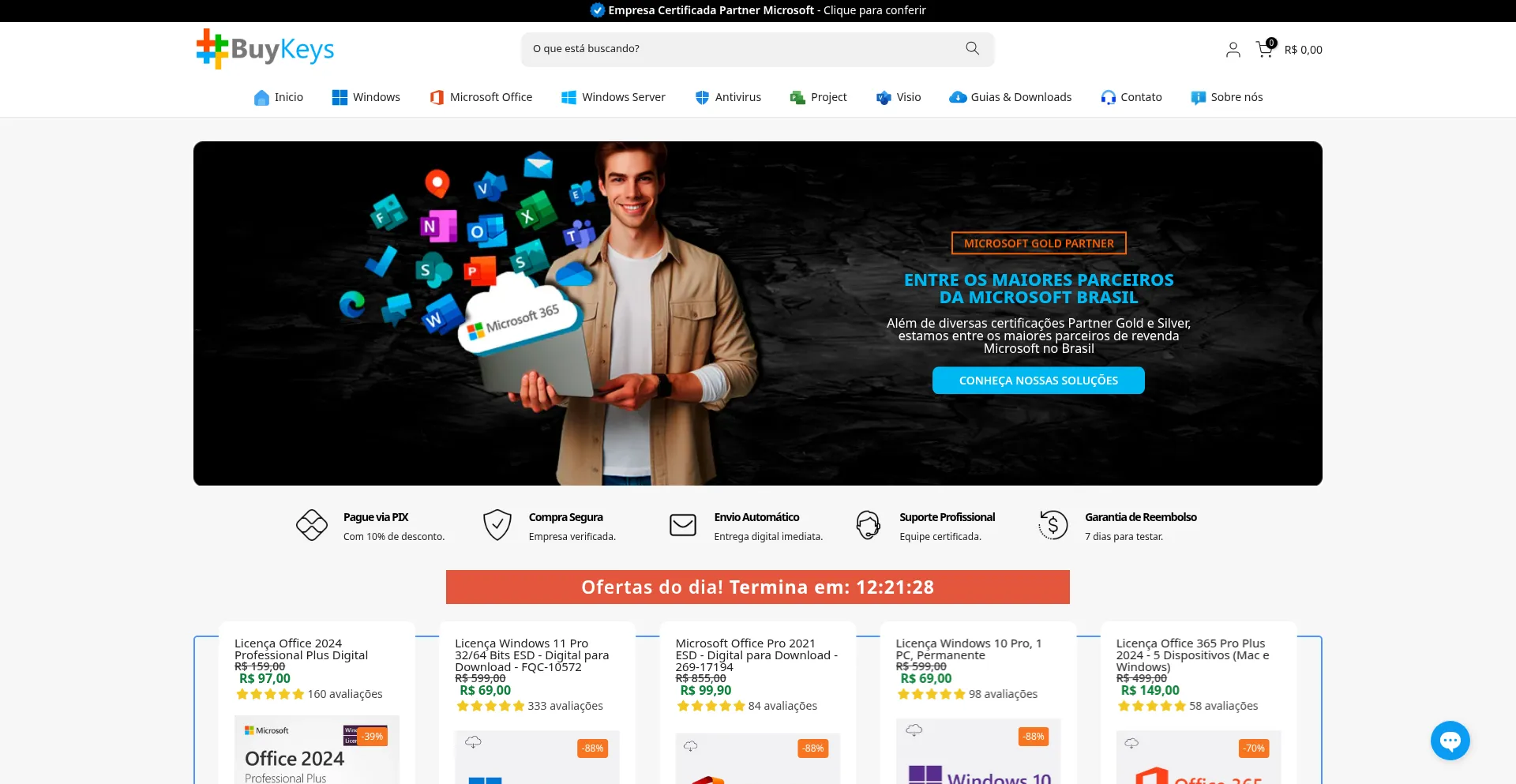1516x784 pixels.
Task: Click the Windows 10 product image
Action: pos(978,752)
